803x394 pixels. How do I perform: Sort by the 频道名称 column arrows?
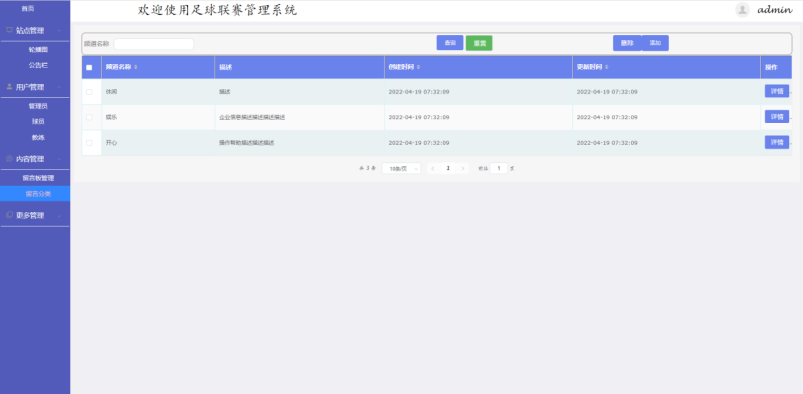pyautogui.click(x=136, y=68)
